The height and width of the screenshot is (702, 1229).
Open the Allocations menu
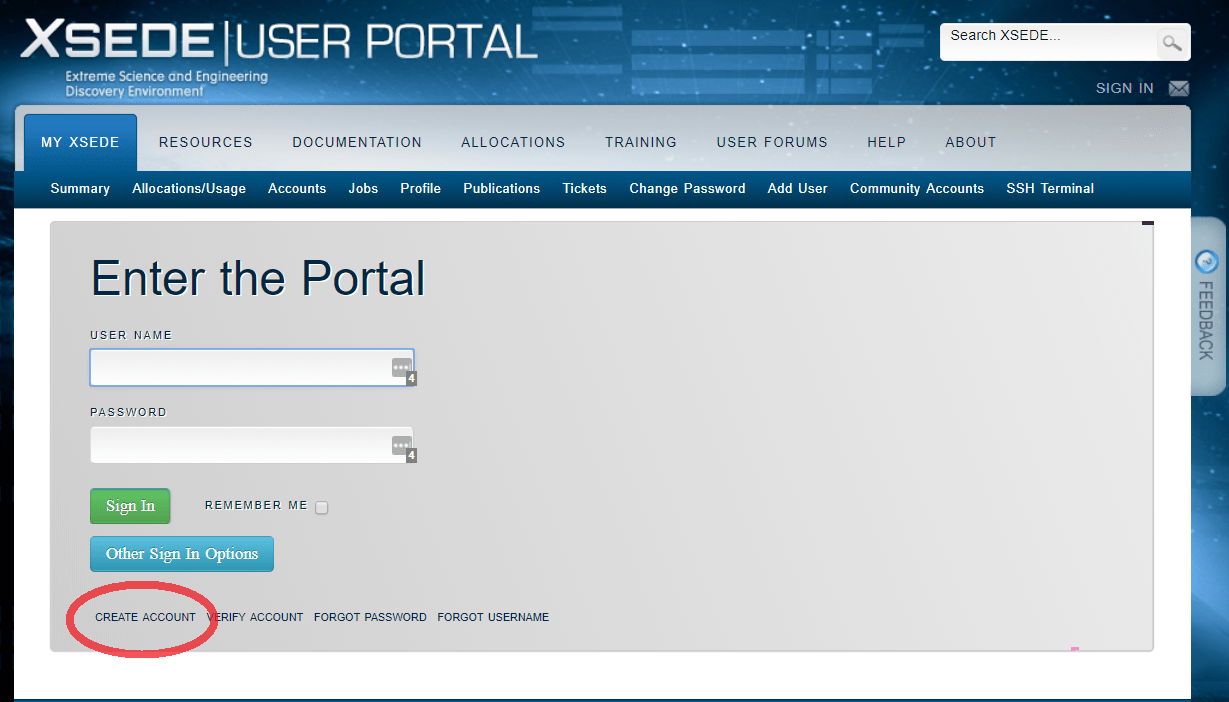coord(513,142)
